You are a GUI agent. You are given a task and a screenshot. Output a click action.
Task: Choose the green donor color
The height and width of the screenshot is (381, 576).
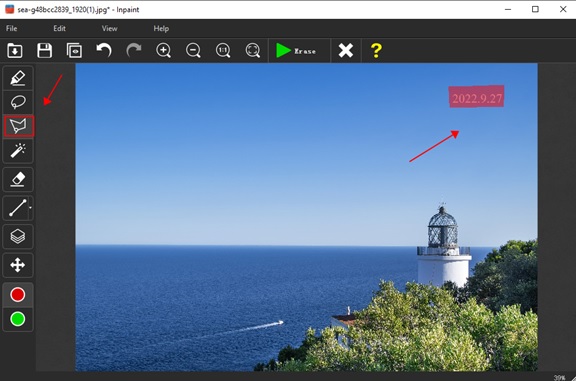pyautogui.click(x=18, y=319)
